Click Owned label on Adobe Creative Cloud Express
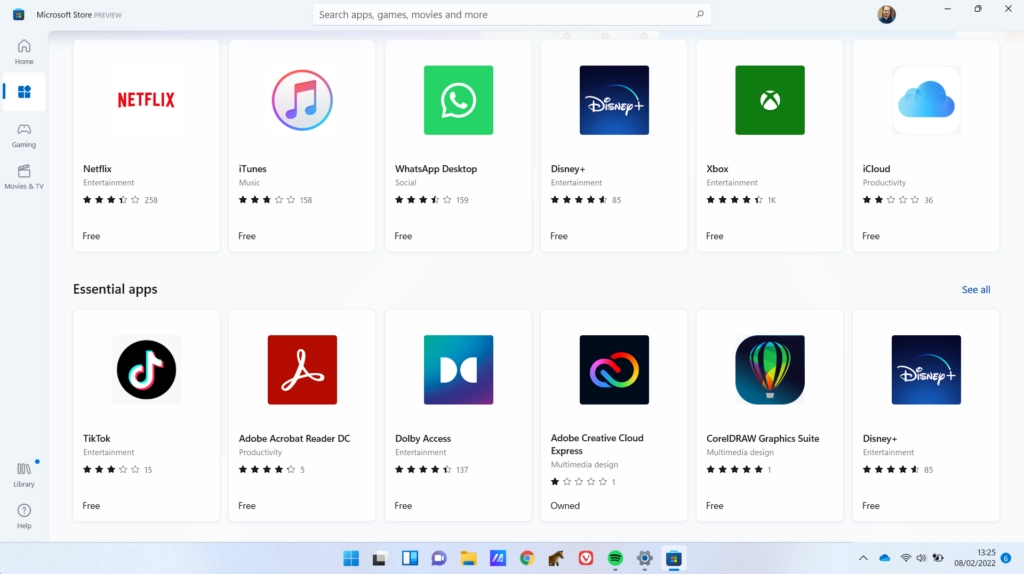Viewport: 1024px width, 574px height. click(x=565, y=505)
